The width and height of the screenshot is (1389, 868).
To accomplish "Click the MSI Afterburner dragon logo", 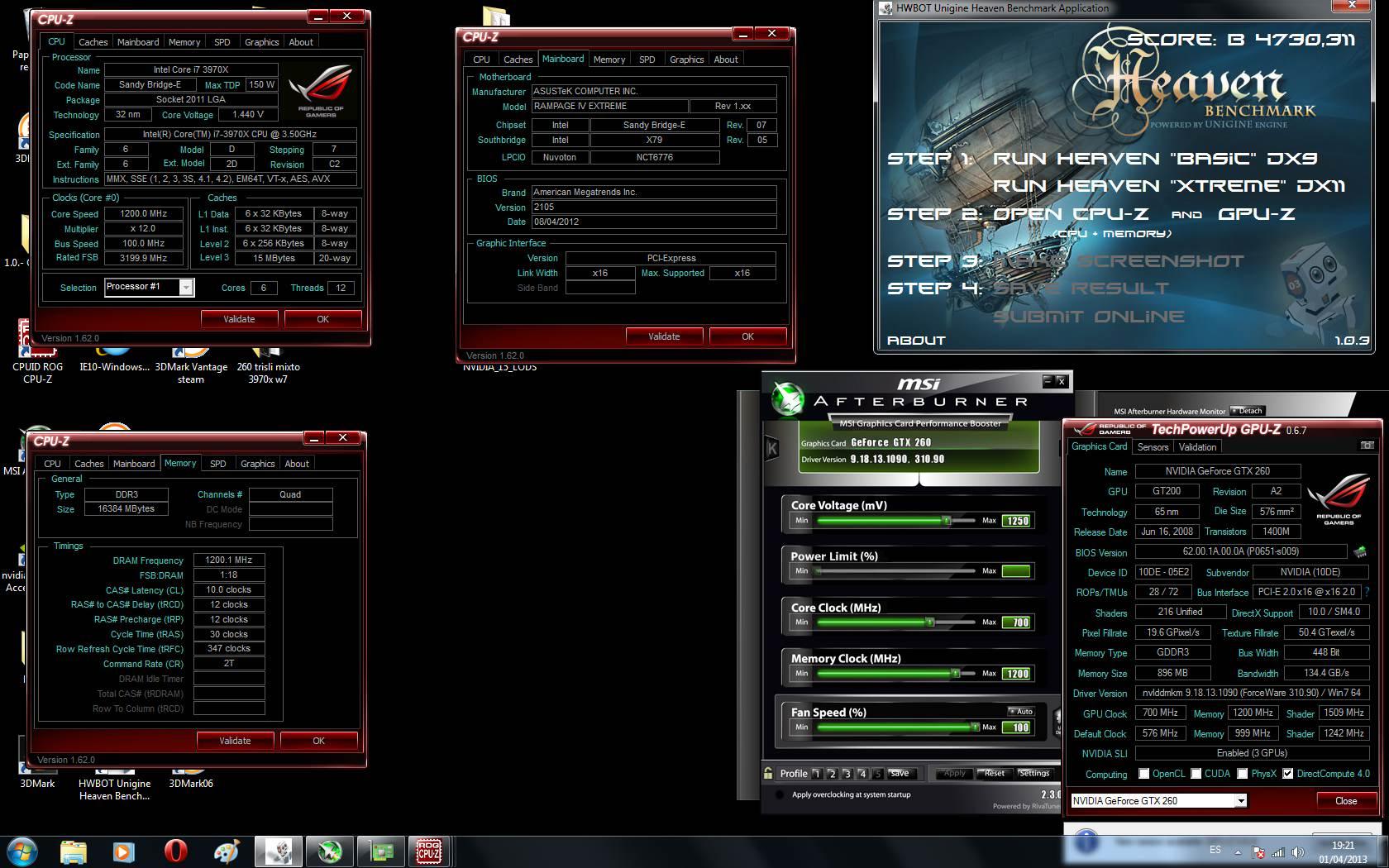I will (788, 399).
